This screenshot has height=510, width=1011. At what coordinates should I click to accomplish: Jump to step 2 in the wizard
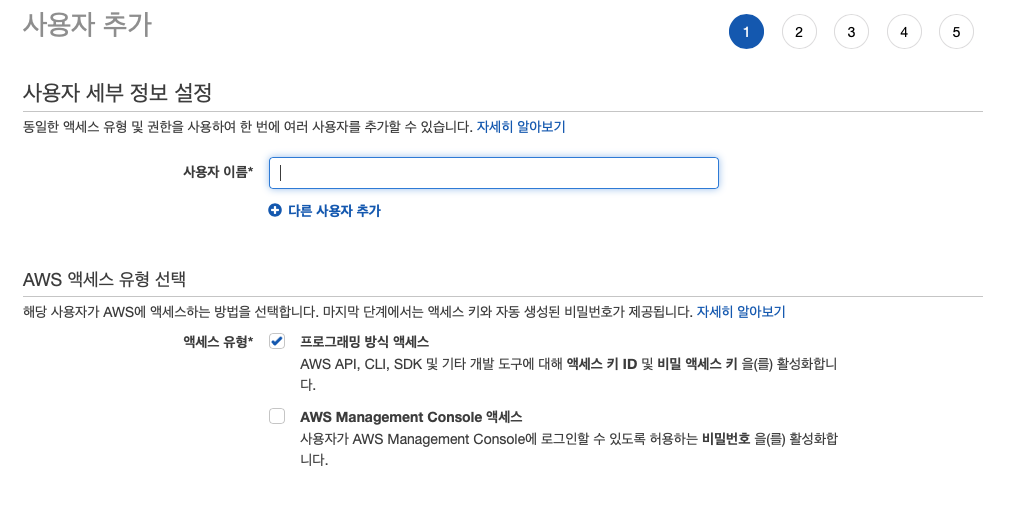(x=799, y=32)
